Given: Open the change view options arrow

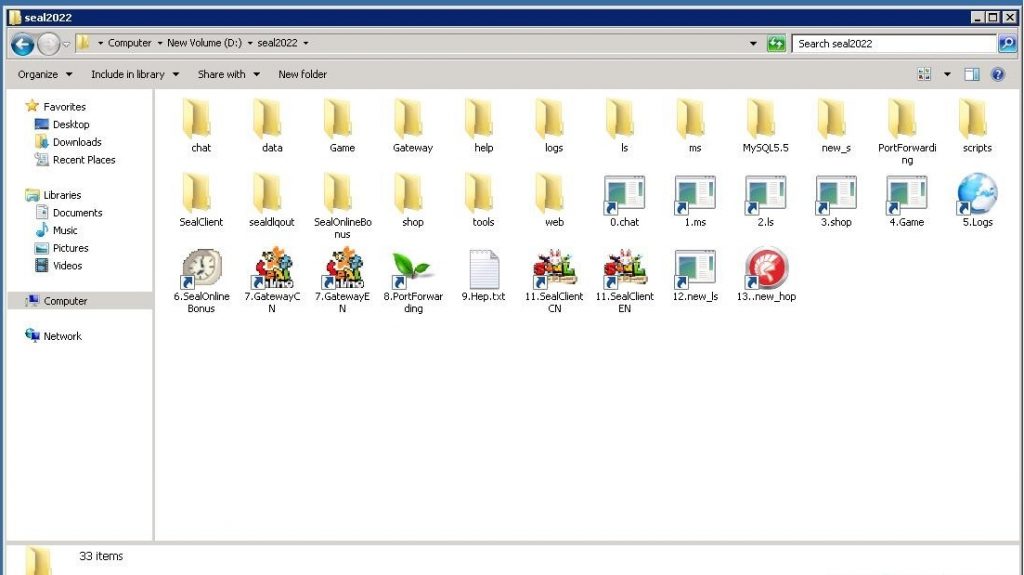Looking at the screenshot, I should (946, 74).
